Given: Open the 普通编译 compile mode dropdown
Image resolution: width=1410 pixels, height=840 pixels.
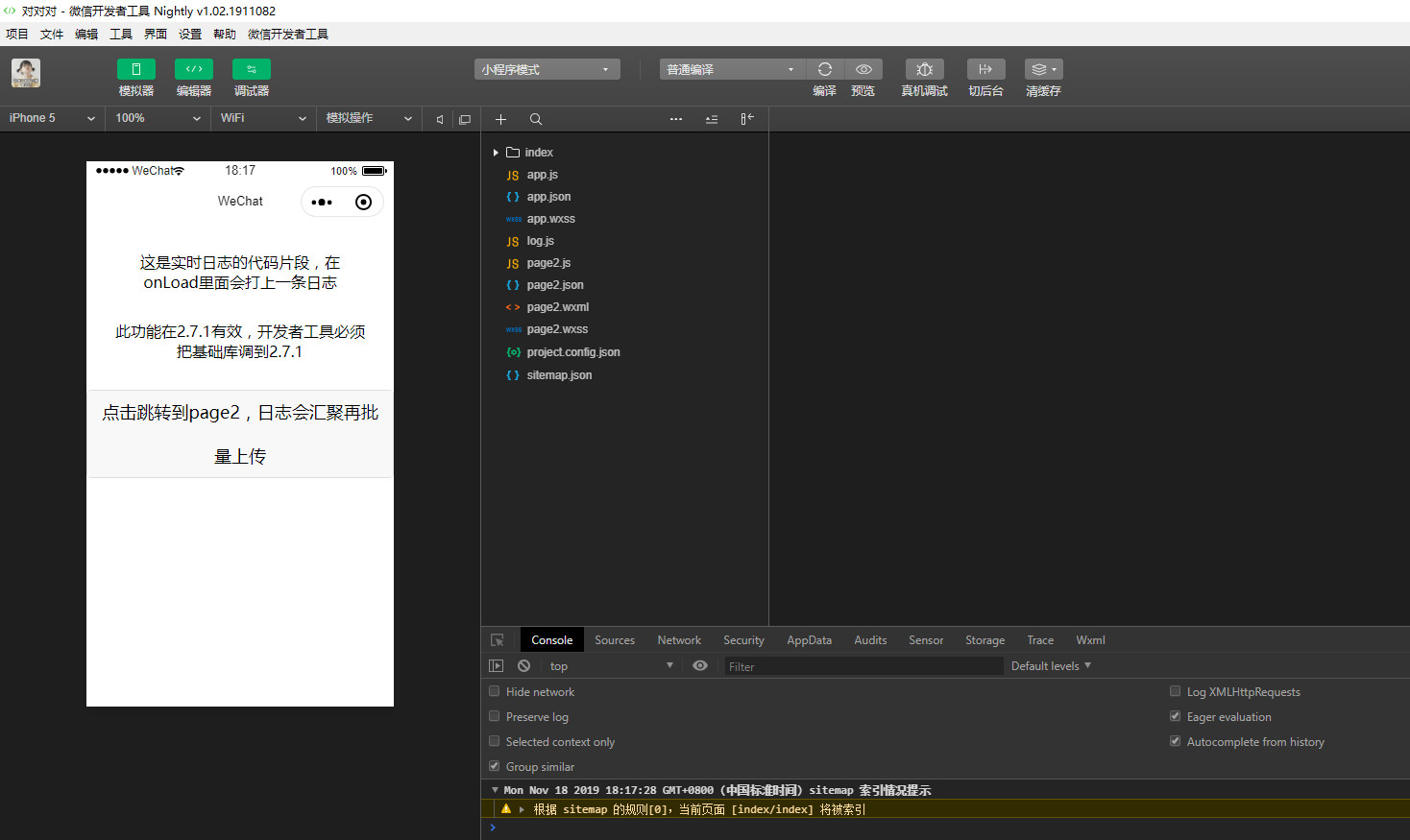Looking at the screenshot, I should [x=733, y=69].
